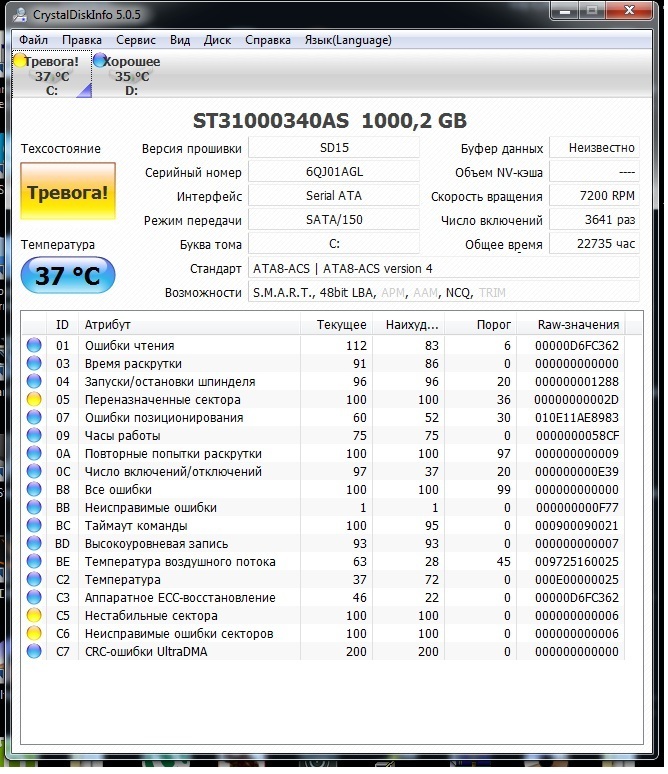668x774 pixels.
Task: Click the Атрибут column header
Action: [x=189, y=325]
